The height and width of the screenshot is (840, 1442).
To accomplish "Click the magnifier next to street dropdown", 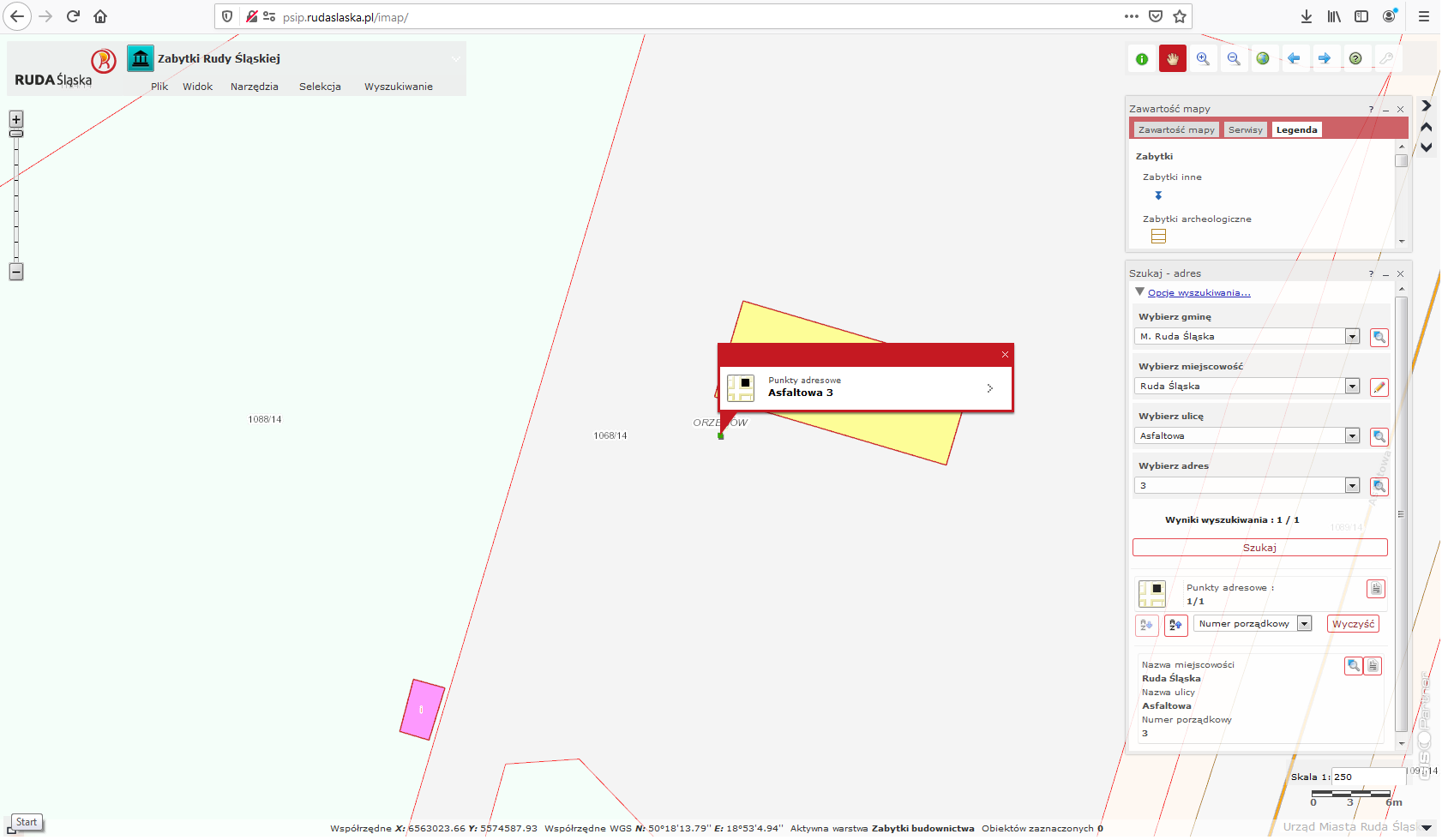I will click(1379, 436).
